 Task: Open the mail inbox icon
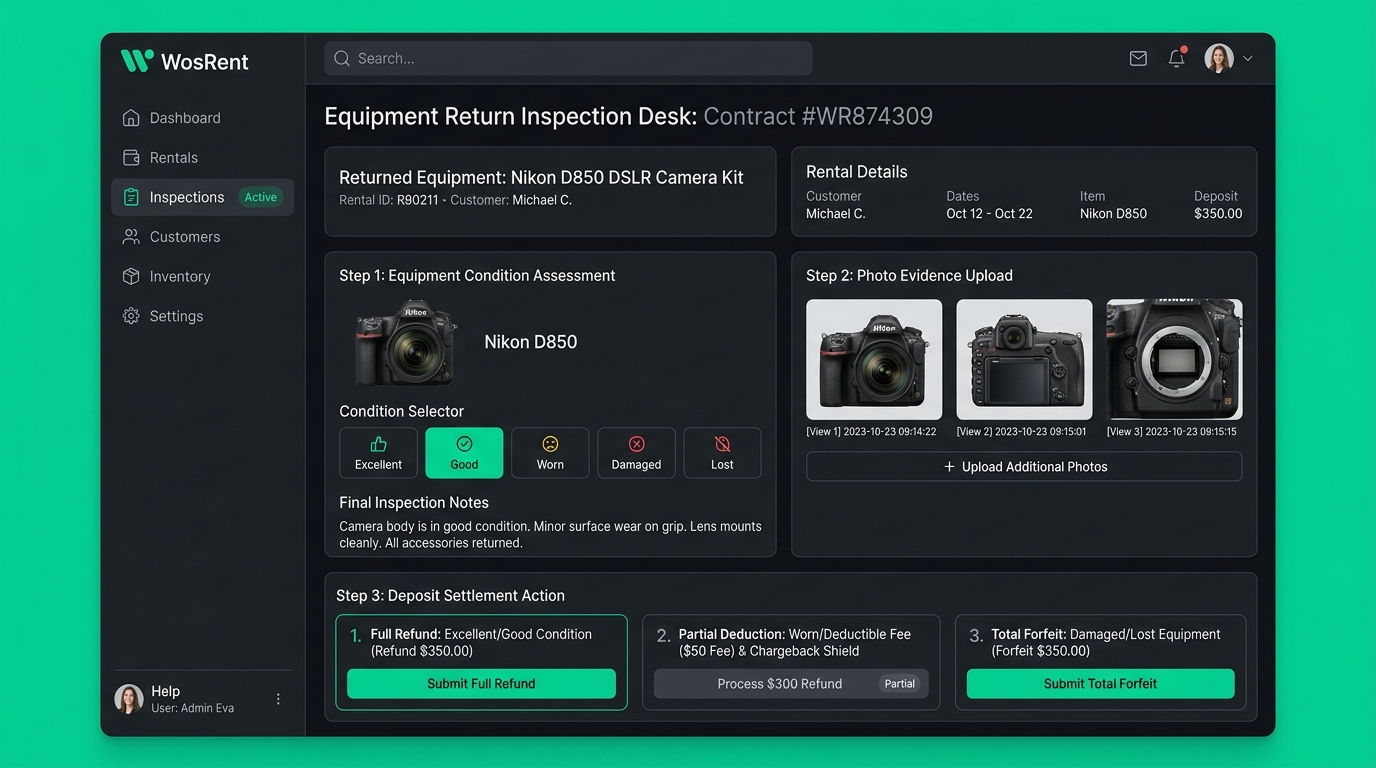click(1138, 59)
